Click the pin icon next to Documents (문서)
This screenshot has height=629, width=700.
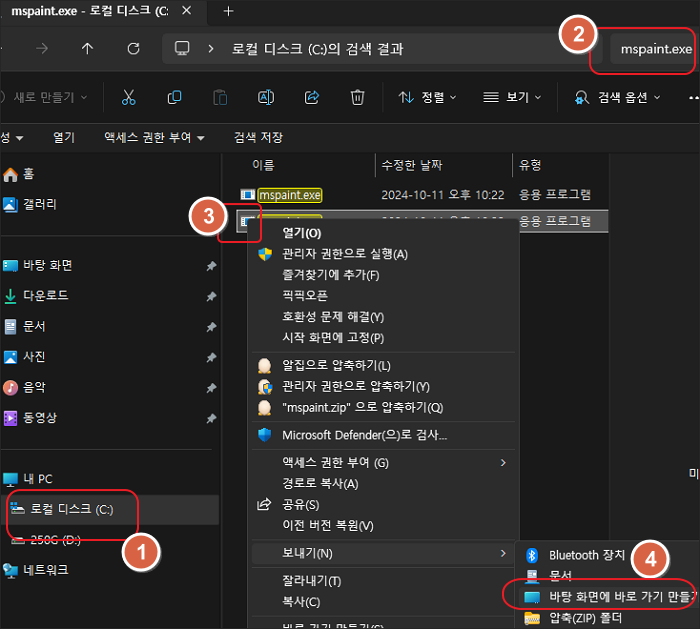[211, 327]
